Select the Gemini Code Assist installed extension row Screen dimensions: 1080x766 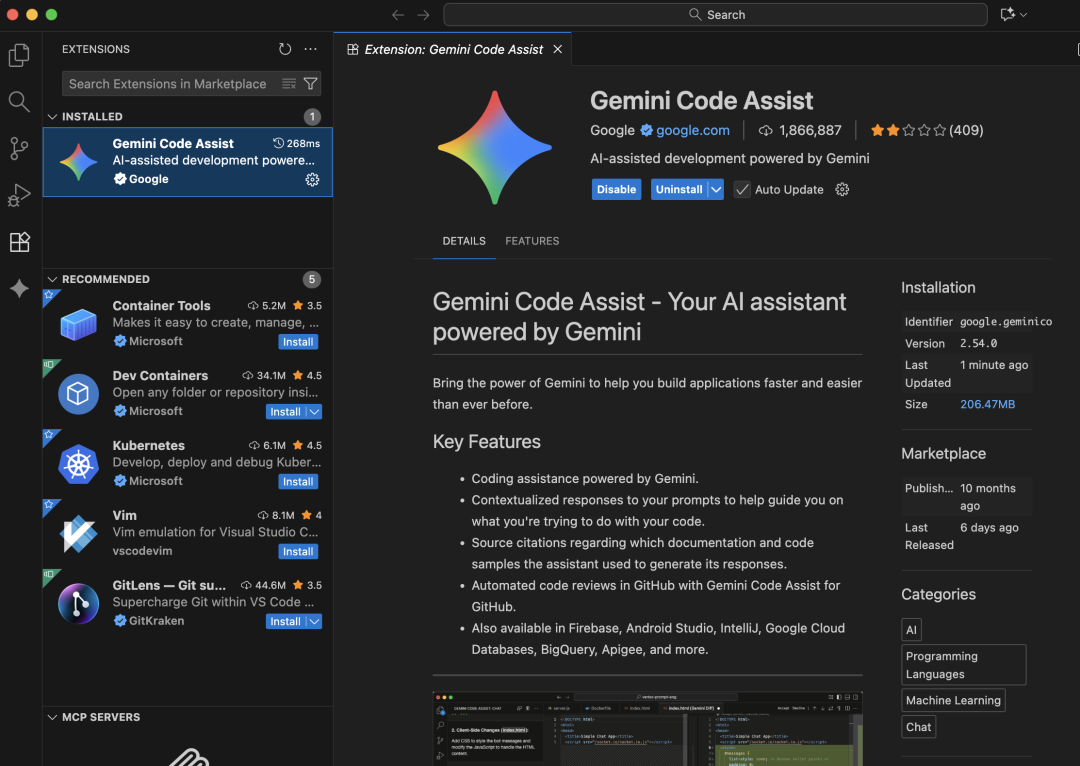click(x=187, y=162)
